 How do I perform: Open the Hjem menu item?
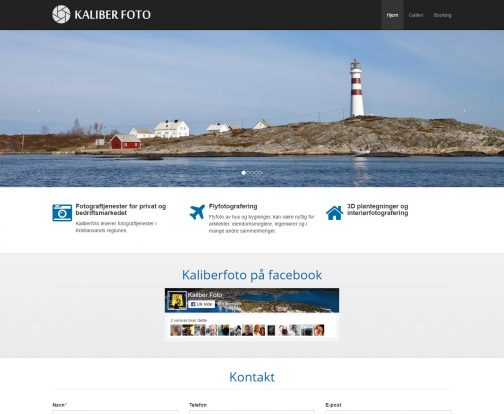[x=392, y=15]
